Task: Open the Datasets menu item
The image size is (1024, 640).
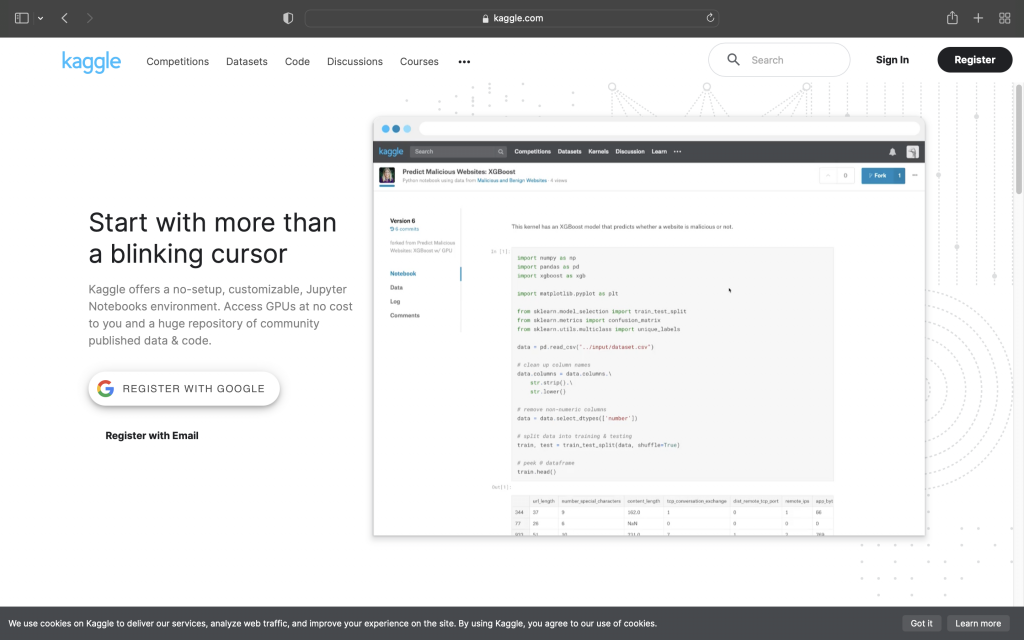Action: (x=247, y=61)
